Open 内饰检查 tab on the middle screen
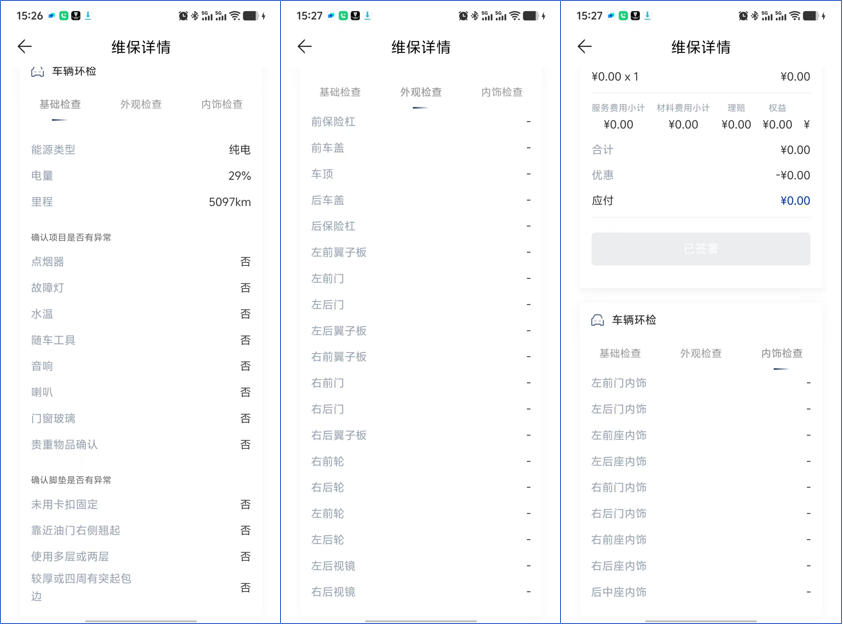The width and height of the screenshot is (843, 625). tap(502, 92)
